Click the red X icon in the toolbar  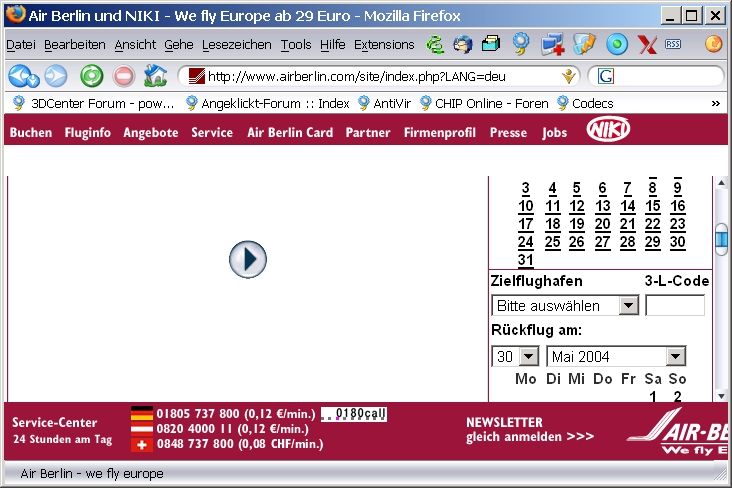(x=647, y=45)
